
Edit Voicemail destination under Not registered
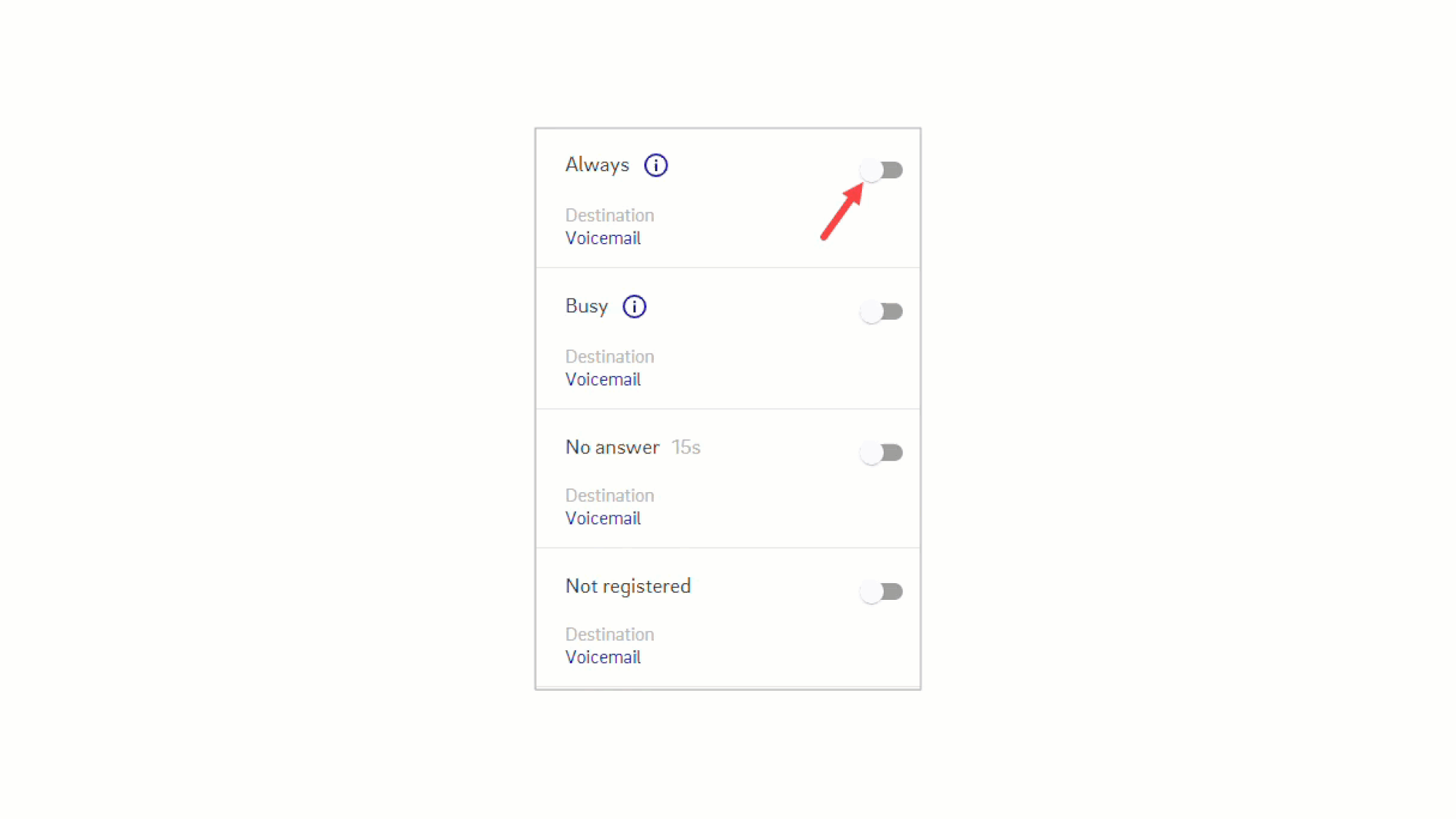coord(603,657)
